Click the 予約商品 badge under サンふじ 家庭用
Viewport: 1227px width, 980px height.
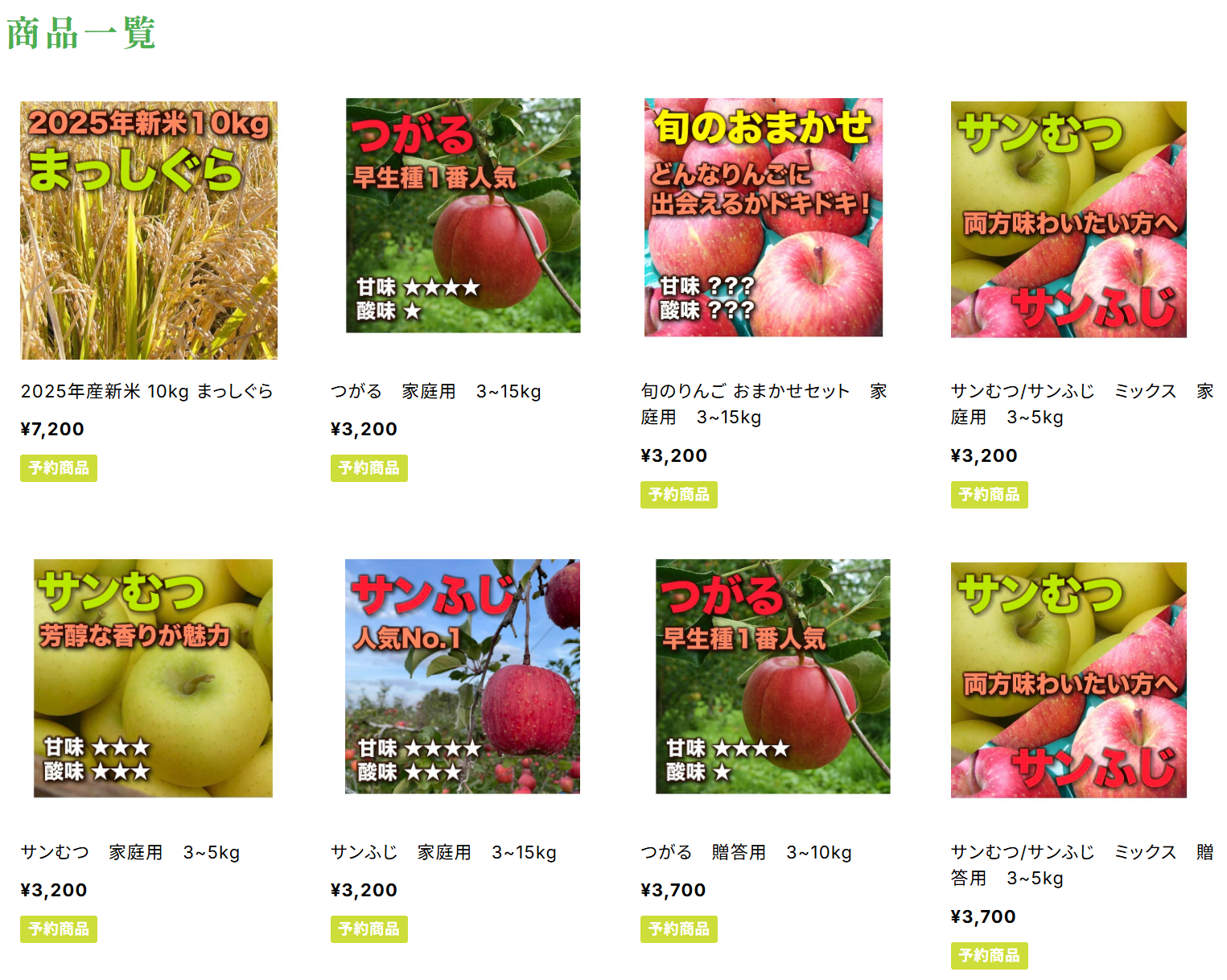coord(369,929)
